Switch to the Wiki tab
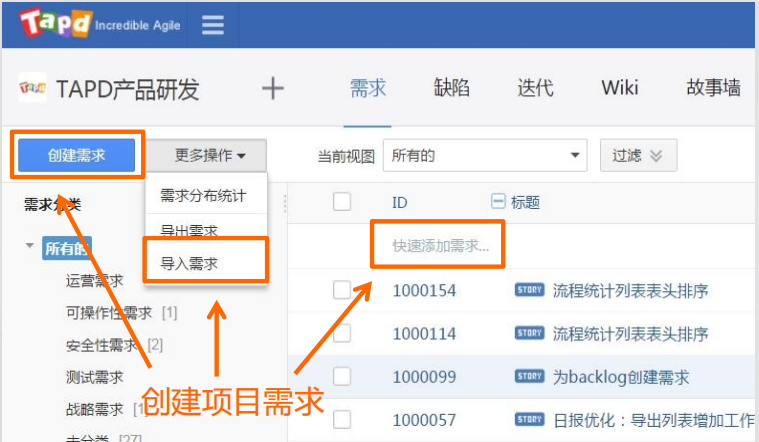Image resolution: width=759 pixels, height=442 pixels. click(620, 89)
